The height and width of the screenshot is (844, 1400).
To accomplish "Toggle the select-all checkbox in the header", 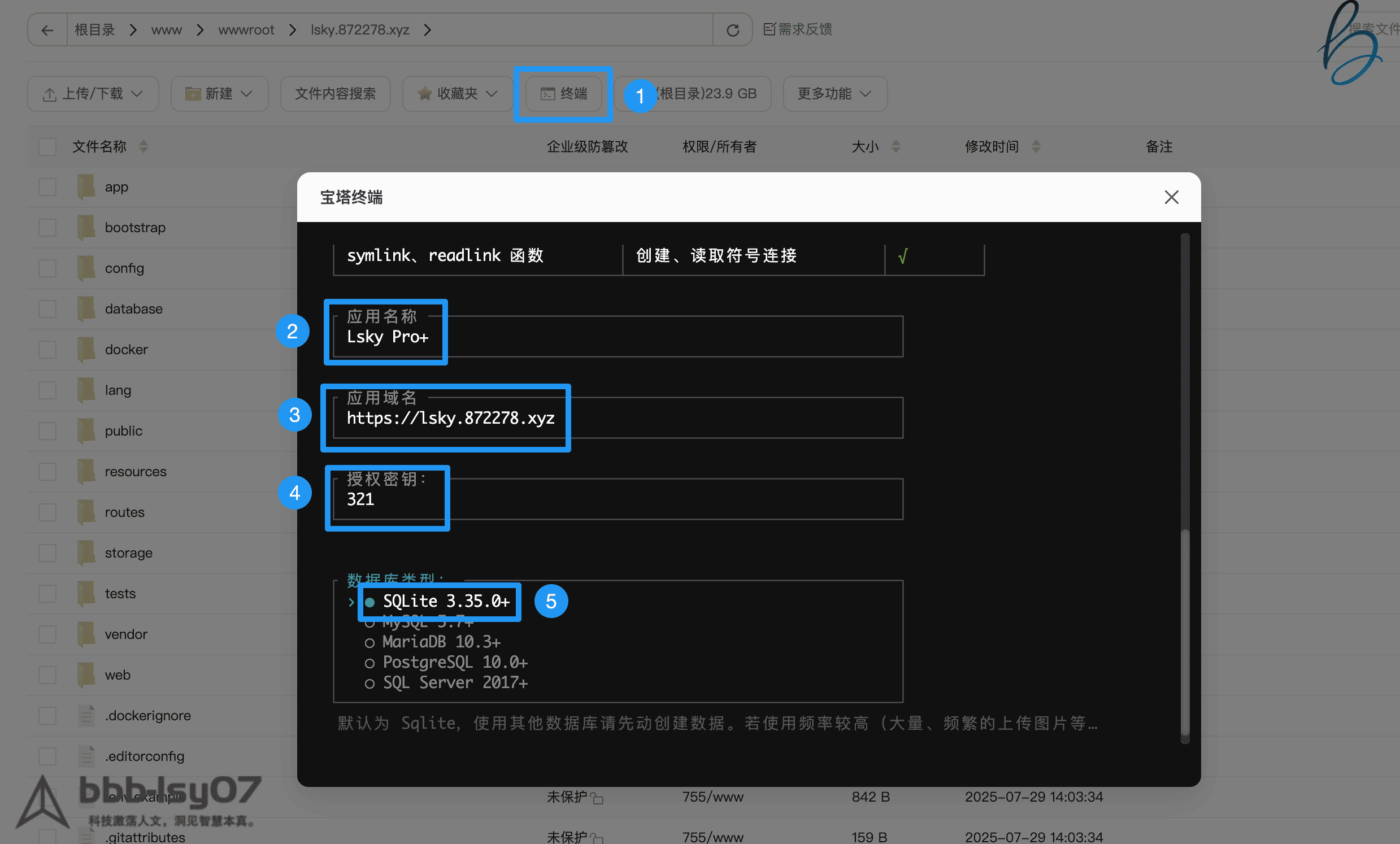I will point(47,146).
